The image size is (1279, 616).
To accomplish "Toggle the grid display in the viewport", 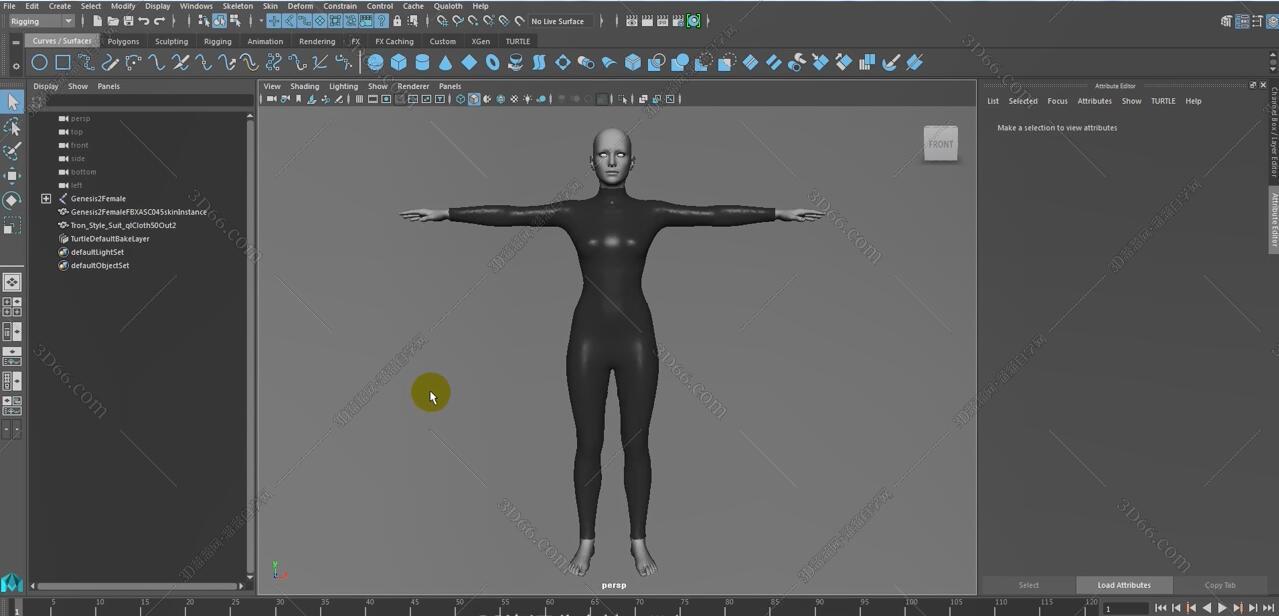I will (359, 99).
